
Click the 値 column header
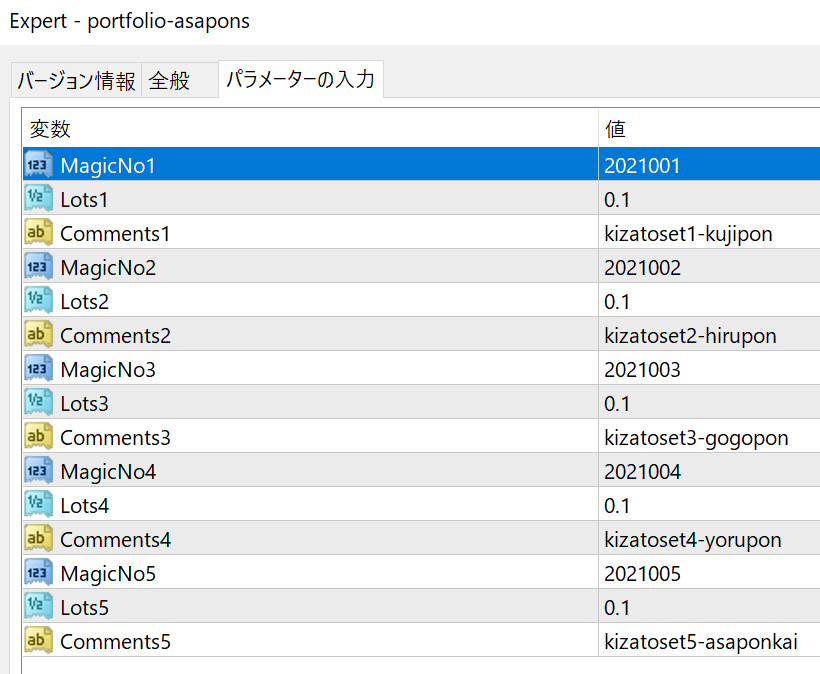coord(616,129)
